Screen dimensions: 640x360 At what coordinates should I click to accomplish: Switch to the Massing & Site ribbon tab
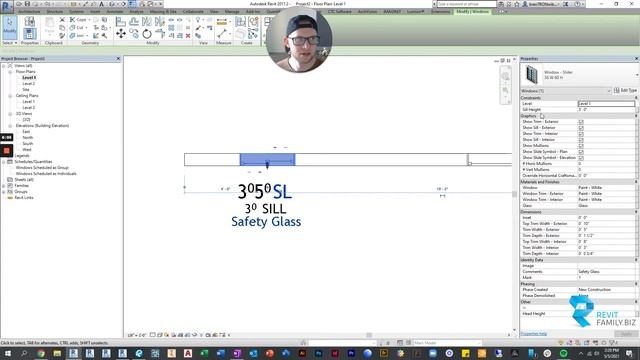click(x=163, y=11)
